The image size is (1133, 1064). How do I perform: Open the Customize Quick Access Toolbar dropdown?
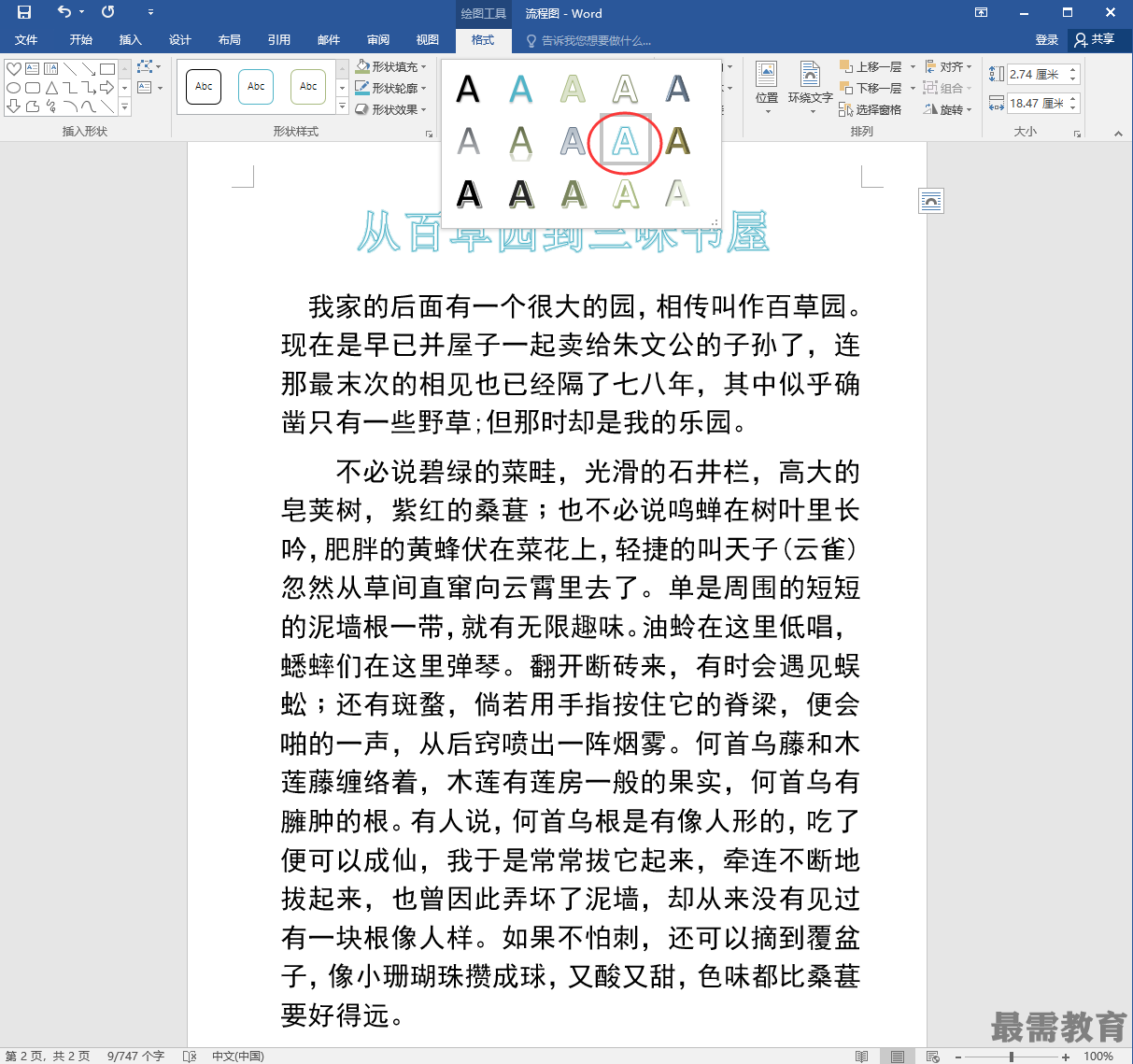150,12
